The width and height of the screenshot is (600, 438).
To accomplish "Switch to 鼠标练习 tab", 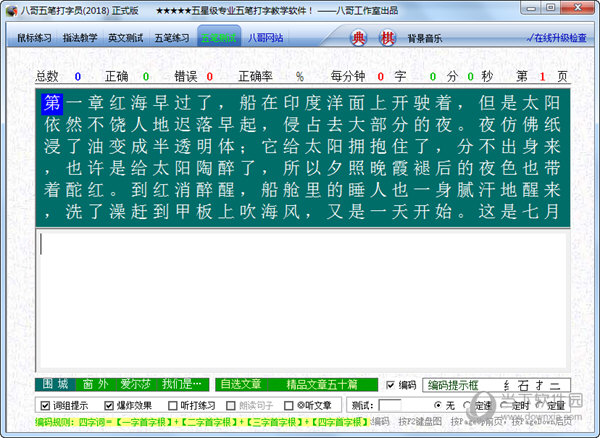I will pyautogui.click(x=34, y=38).
